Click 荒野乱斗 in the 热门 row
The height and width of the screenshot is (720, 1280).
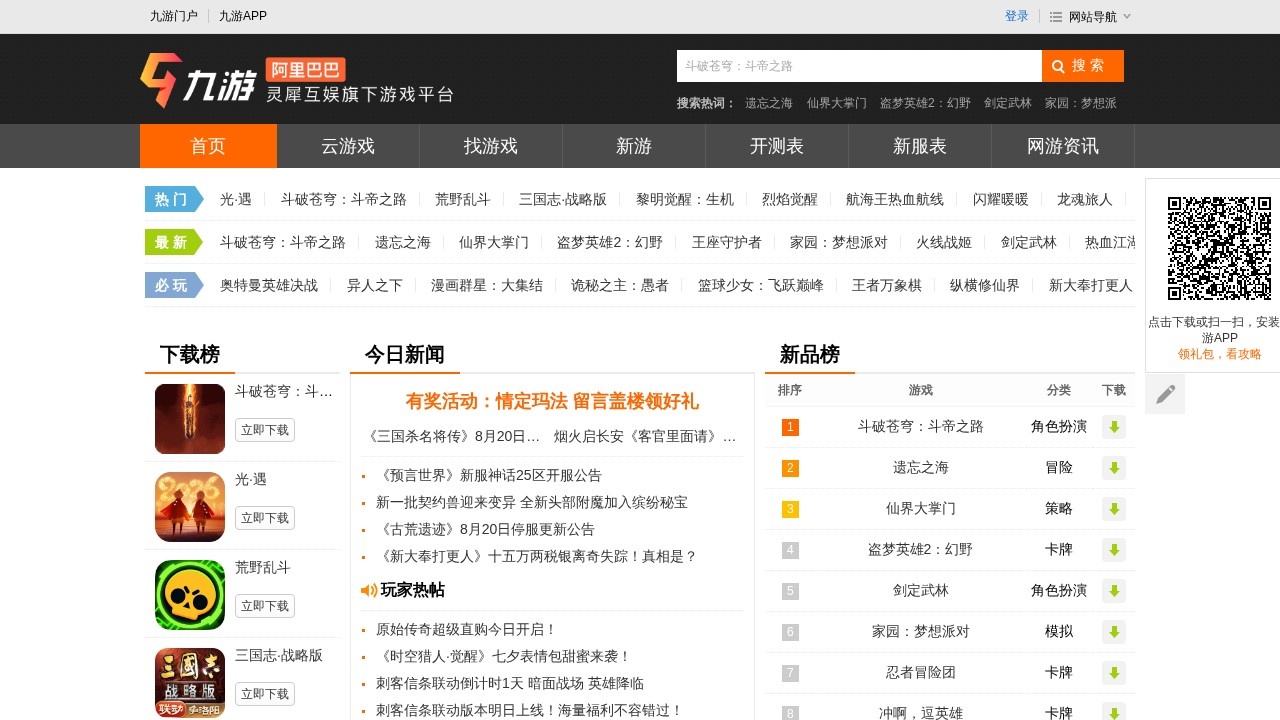pos(463,199)
